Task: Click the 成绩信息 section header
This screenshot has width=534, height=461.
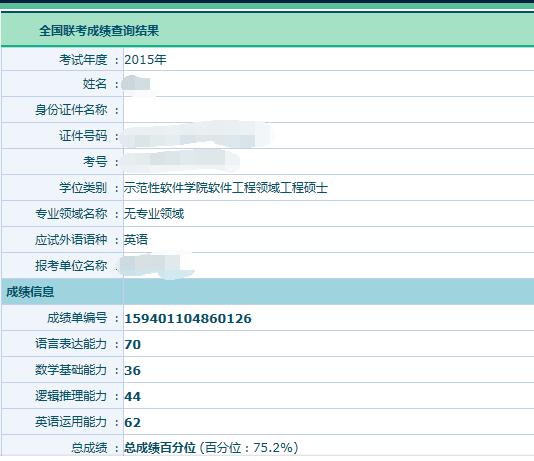Action: click(30, 292)
